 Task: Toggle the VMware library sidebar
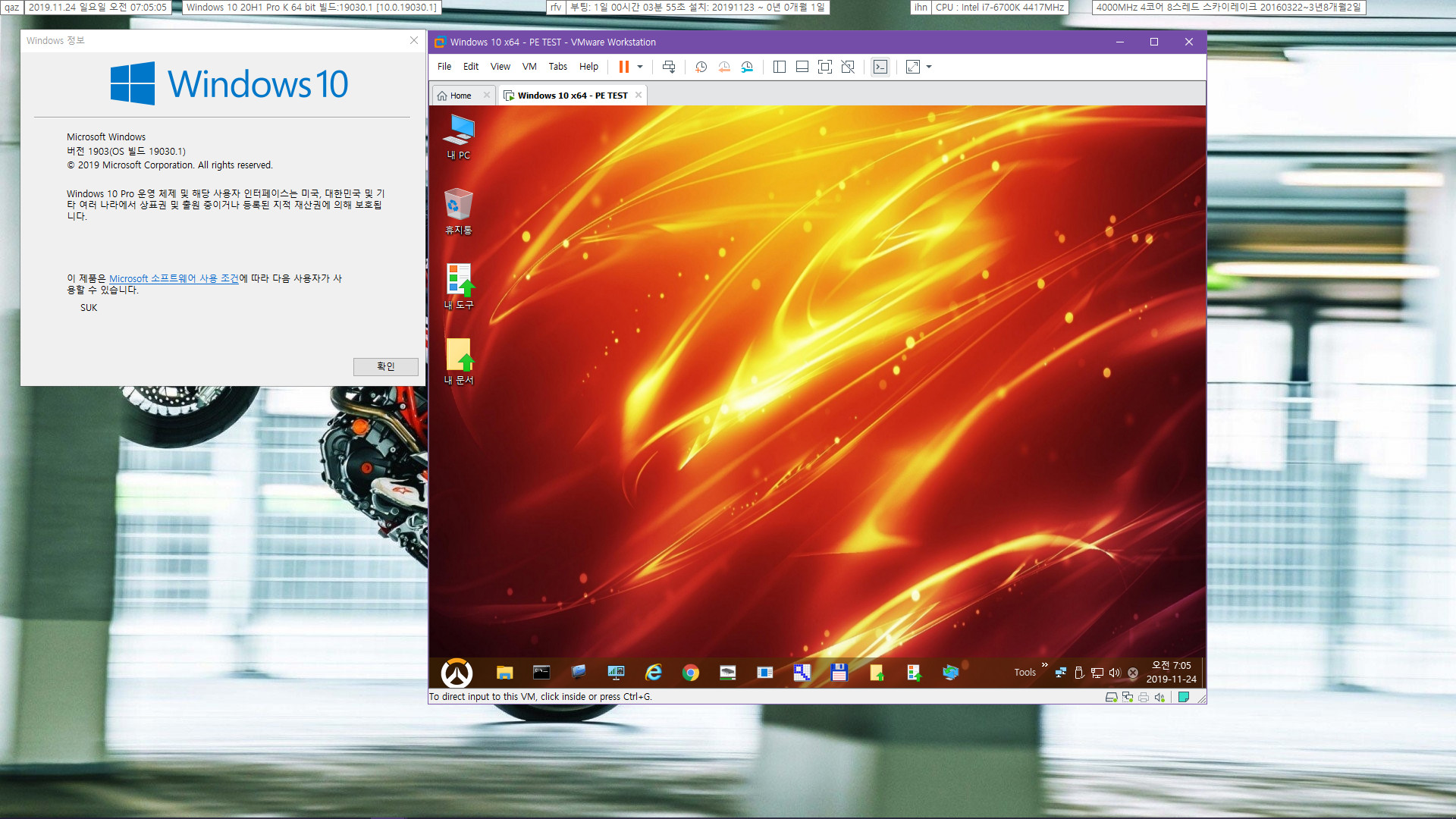pyautogui.click(x=779, y=67)
